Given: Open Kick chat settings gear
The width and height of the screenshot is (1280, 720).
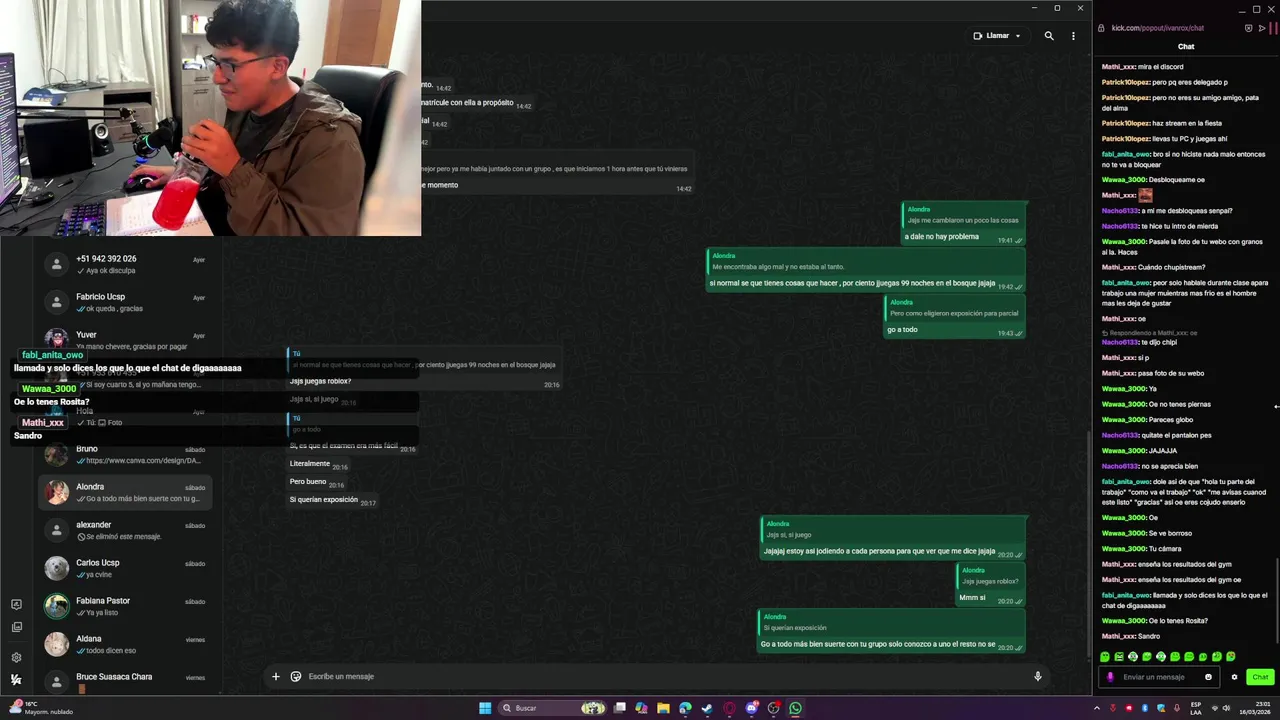Looking at the screenshot, I should [1234, 677].
